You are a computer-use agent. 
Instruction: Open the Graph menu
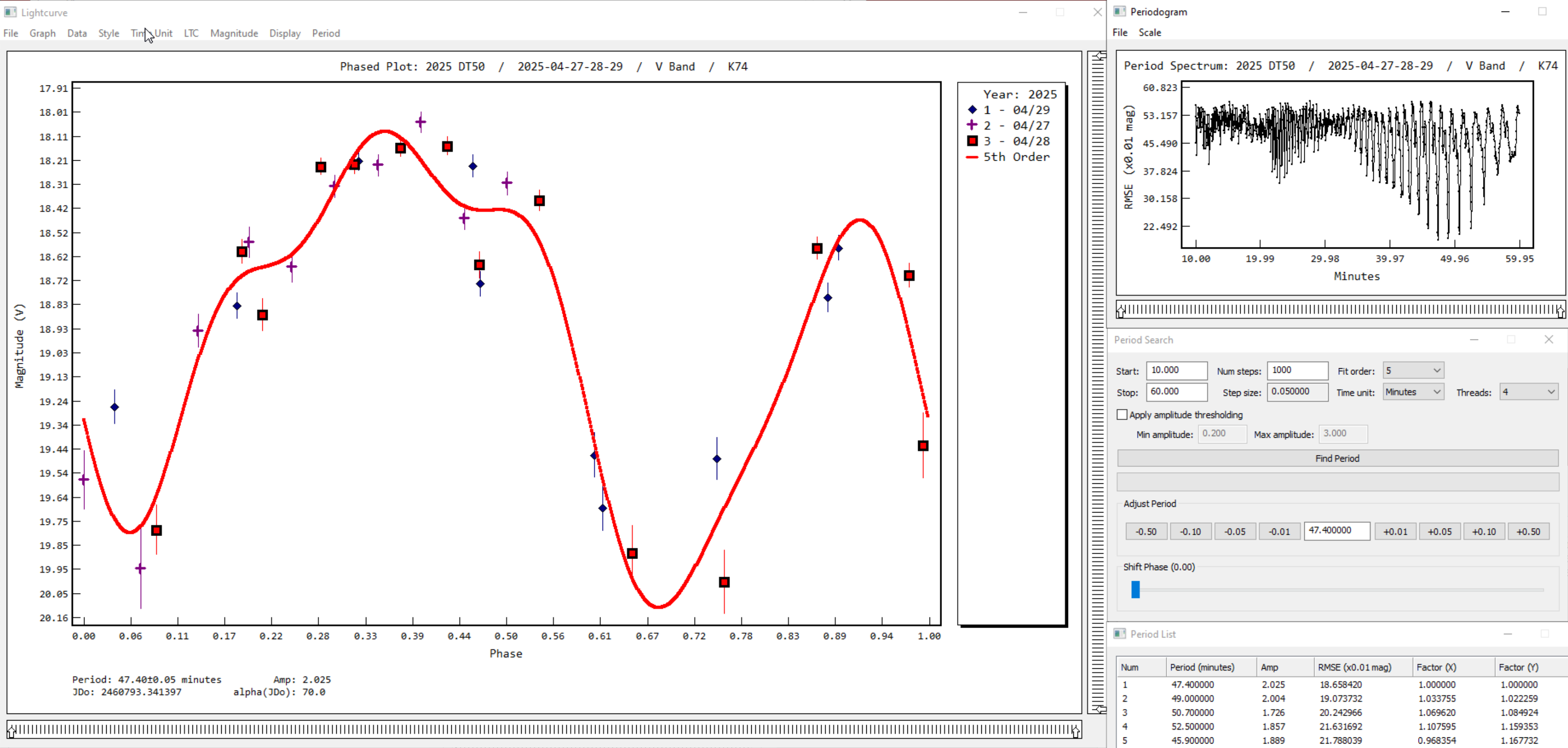42,33
